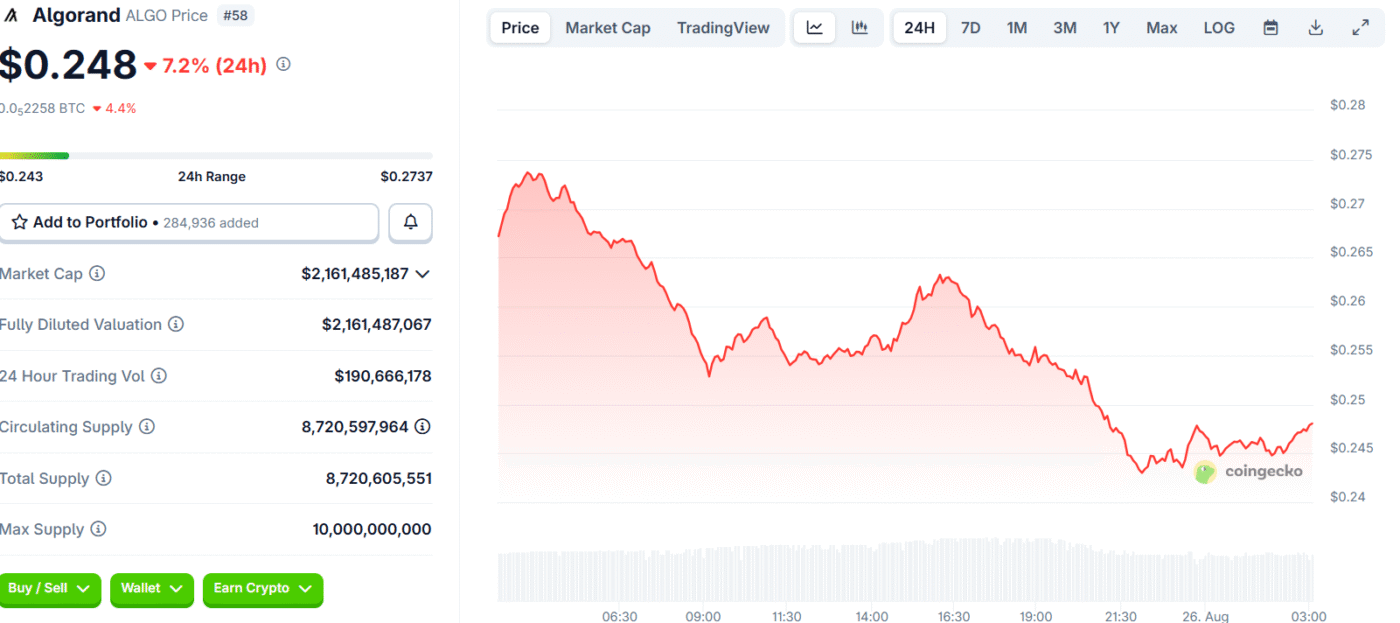Click the $2,161,487,067 valuation value
The image size is (1400, 623).
tap(377, 325)
